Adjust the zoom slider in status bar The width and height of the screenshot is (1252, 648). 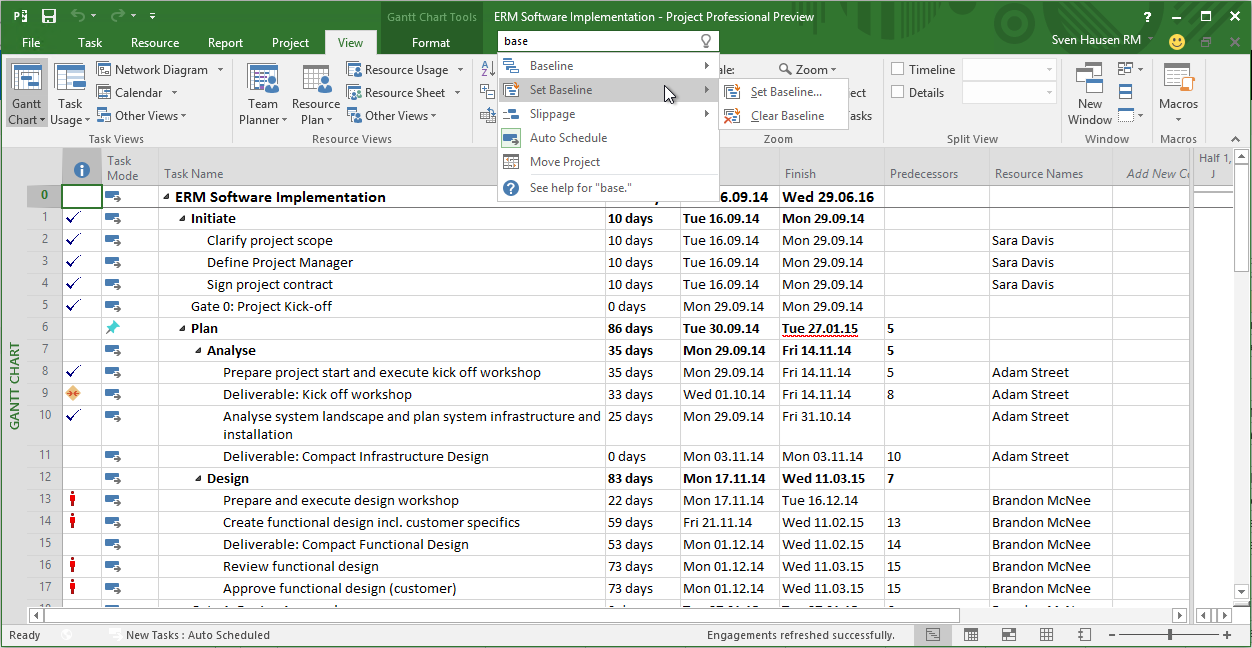(x=1168, y=634)
